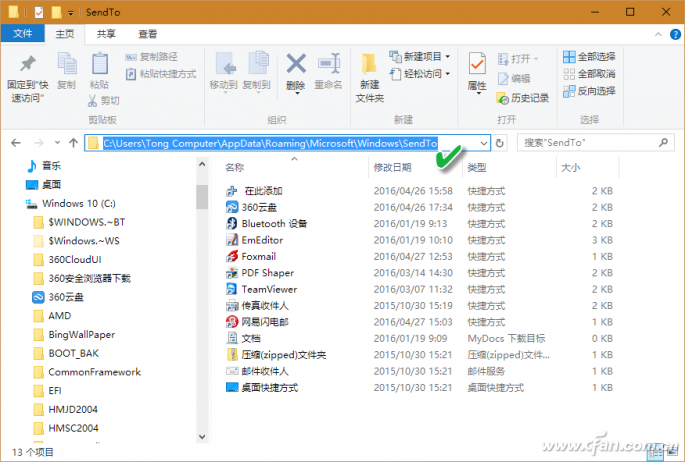
Task: Open the 新建项目 new item dropdown
Action: (419, 56)
